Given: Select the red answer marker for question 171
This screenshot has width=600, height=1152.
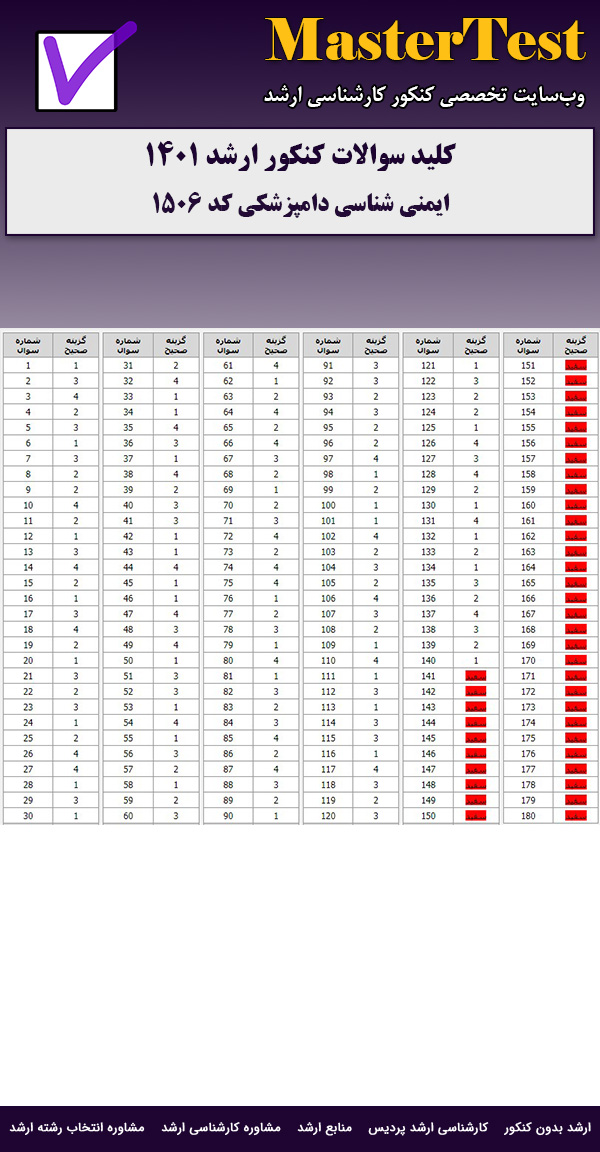Looking at the screenshot, I should point(576,676).
